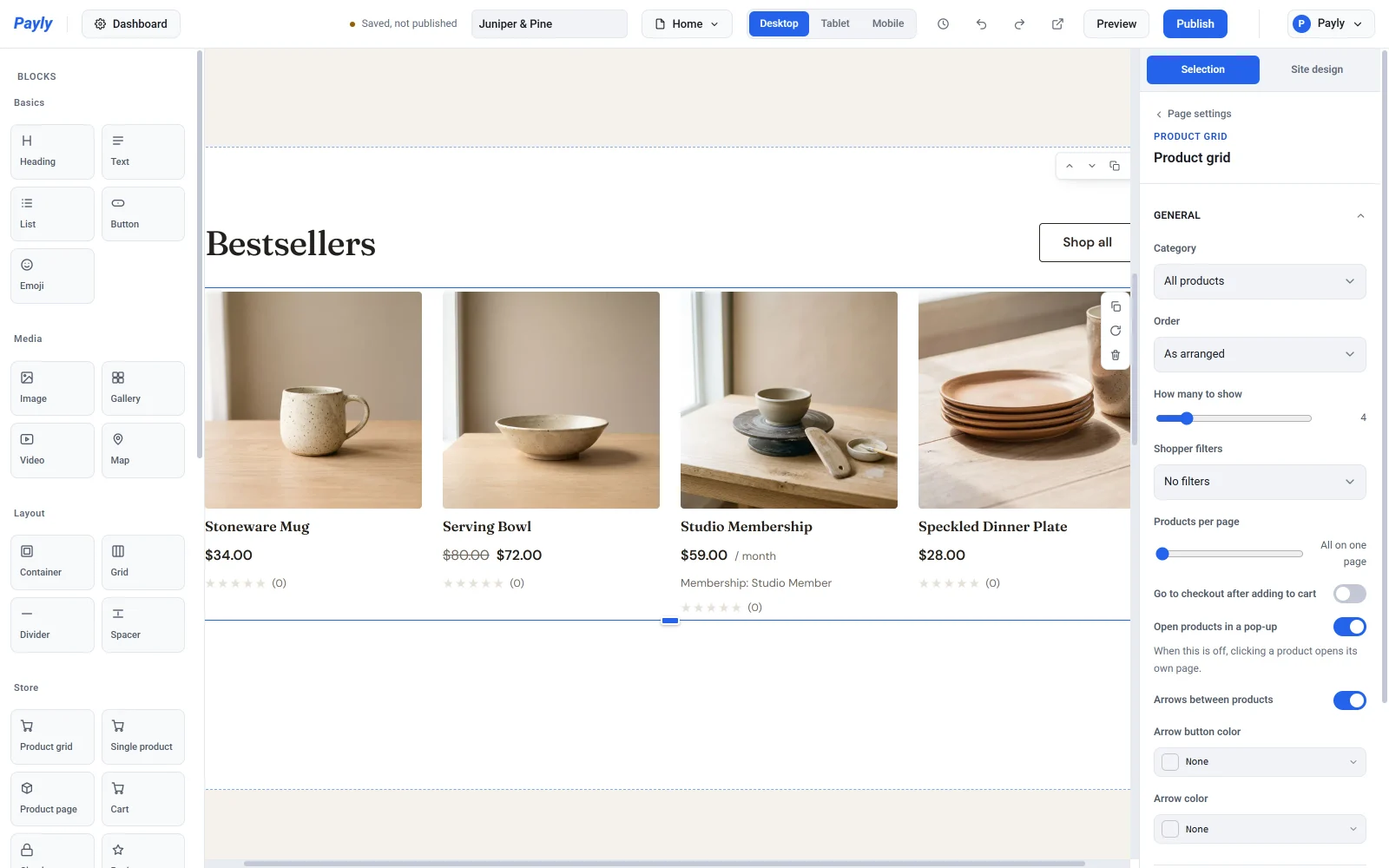Switch to Tablet view
This screenshot has width=1389, height=868.
click(835, 23)
